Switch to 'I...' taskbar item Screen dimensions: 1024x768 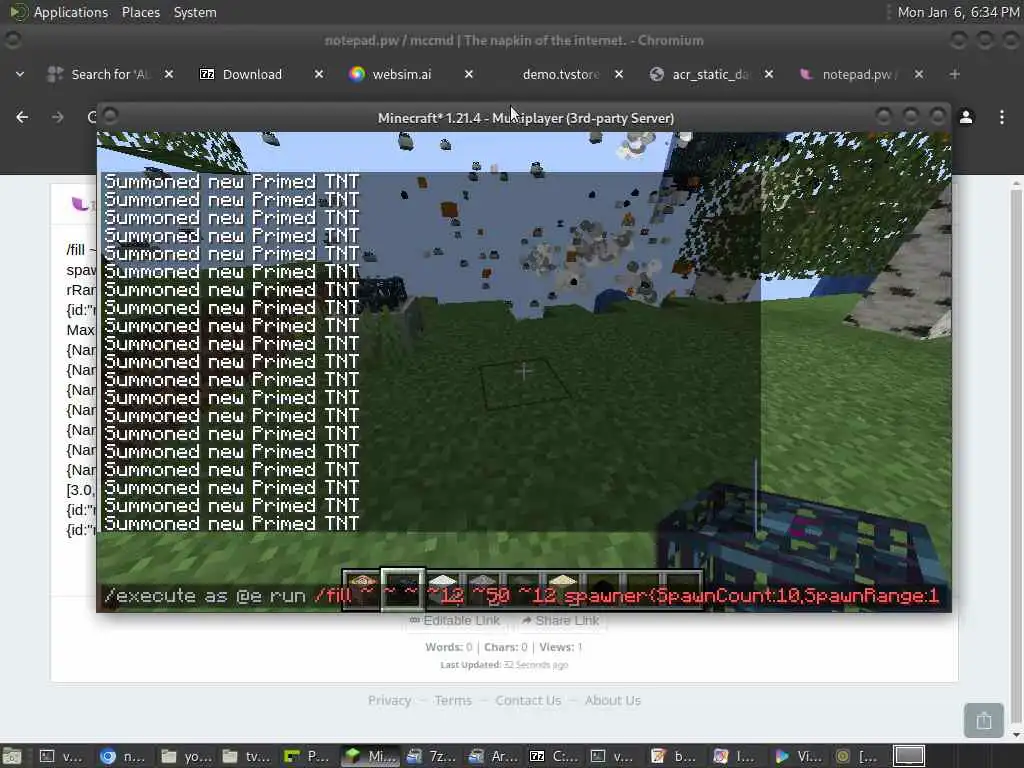coord(735,756)
